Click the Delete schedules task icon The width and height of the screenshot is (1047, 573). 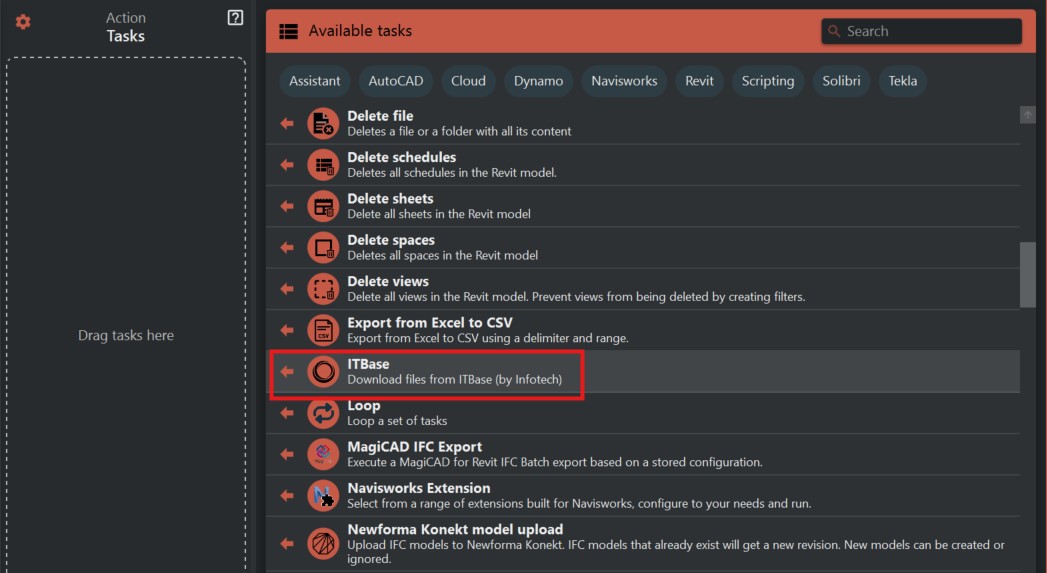click(x=323, y=165)
